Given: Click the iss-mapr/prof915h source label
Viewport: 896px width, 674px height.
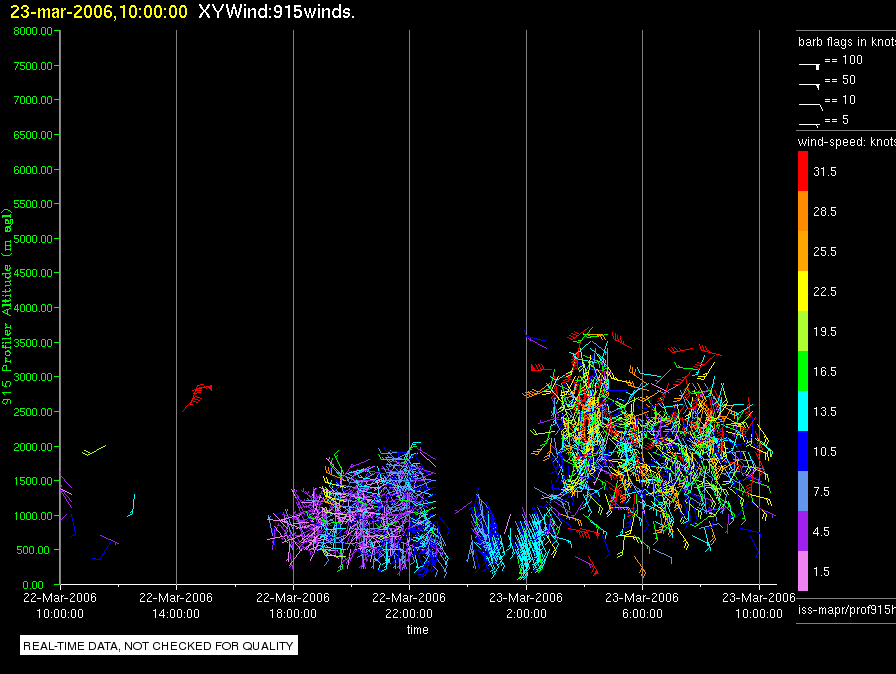Looking at the screenshot, I should [x=847, y=609].
